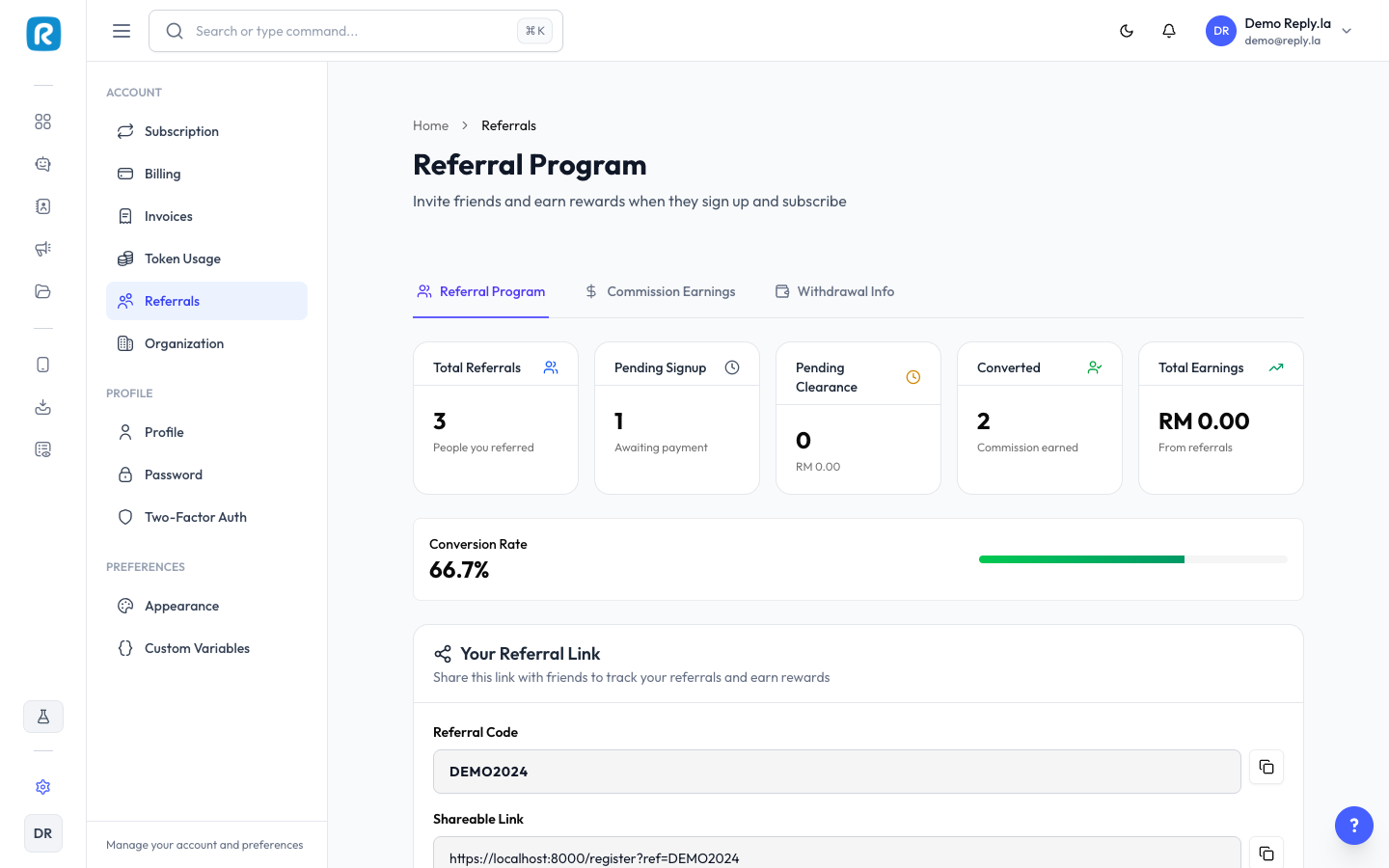Click the Referral Code field
Viewport: 1389px width, 868px height.
pyautogui.click(x=837, y=772)
